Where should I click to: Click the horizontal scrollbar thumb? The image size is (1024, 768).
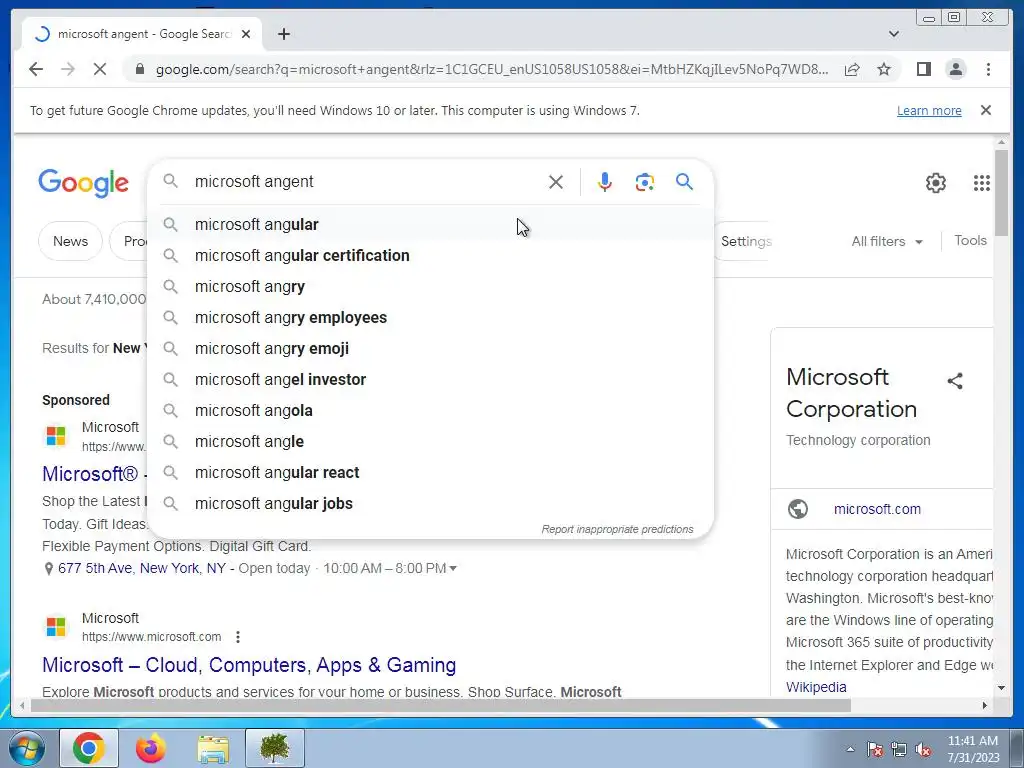(441, 705)
